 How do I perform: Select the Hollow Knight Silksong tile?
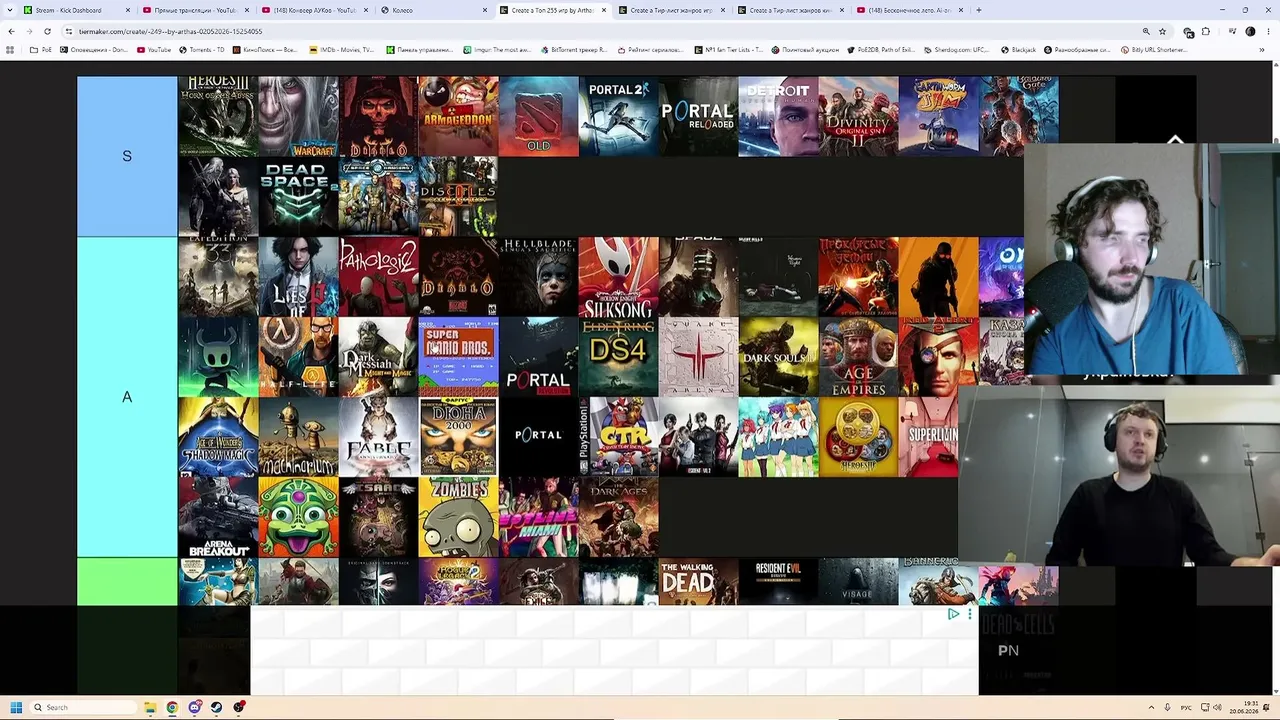pyautogui.click(x=618, y=277)
